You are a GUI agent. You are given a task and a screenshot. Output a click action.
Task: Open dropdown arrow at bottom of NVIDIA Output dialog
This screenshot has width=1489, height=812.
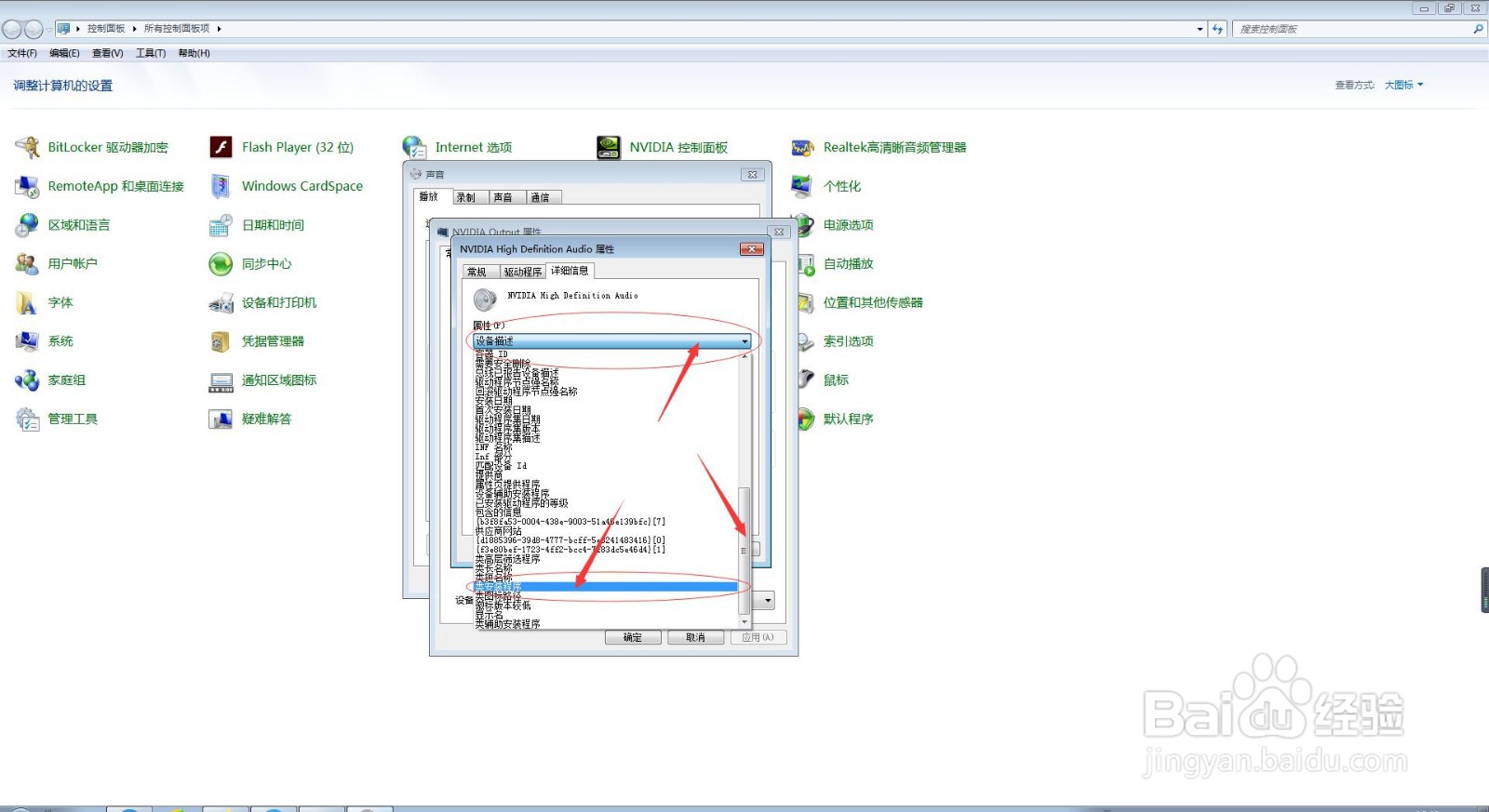click(x=768, y=601)
